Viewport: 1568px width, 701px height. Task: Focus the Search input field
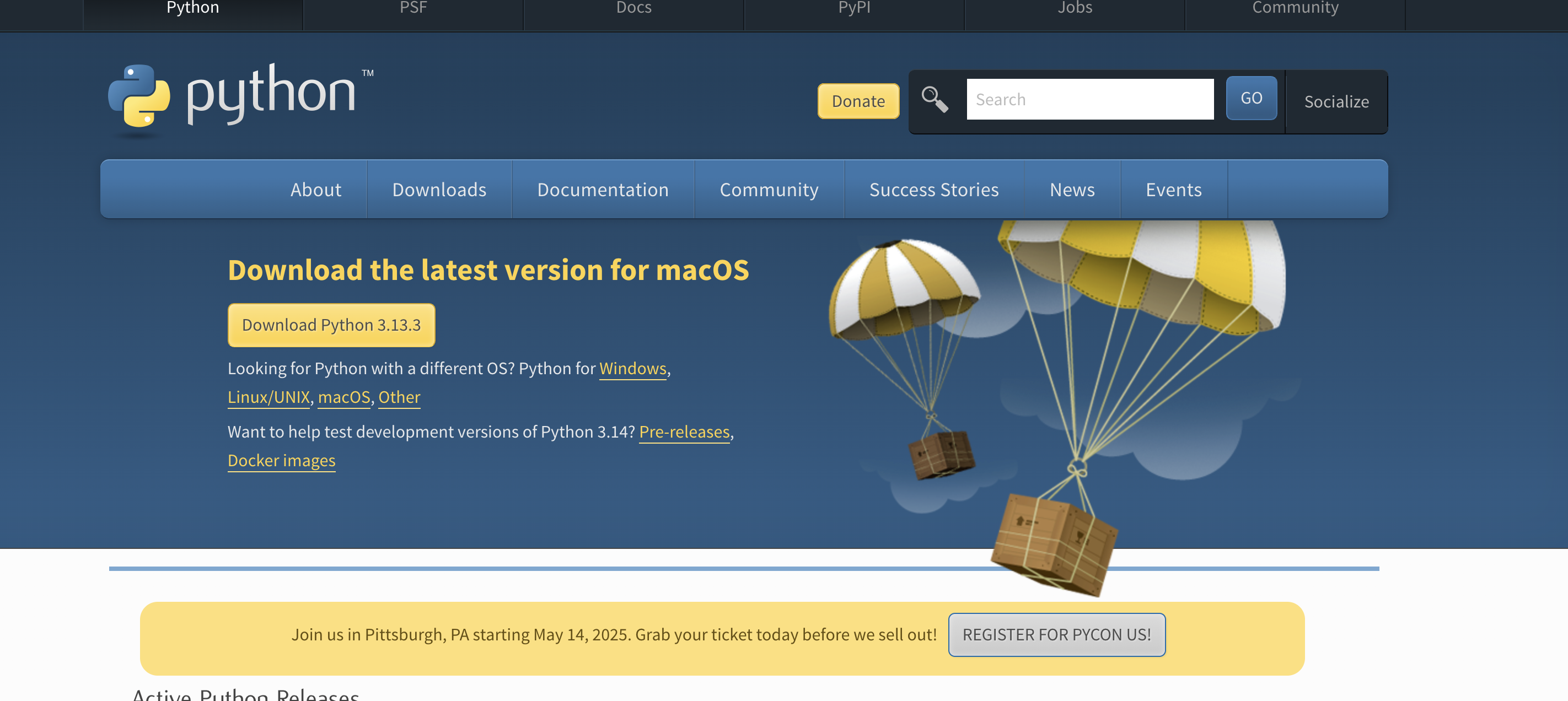(x=1089, y=99)
